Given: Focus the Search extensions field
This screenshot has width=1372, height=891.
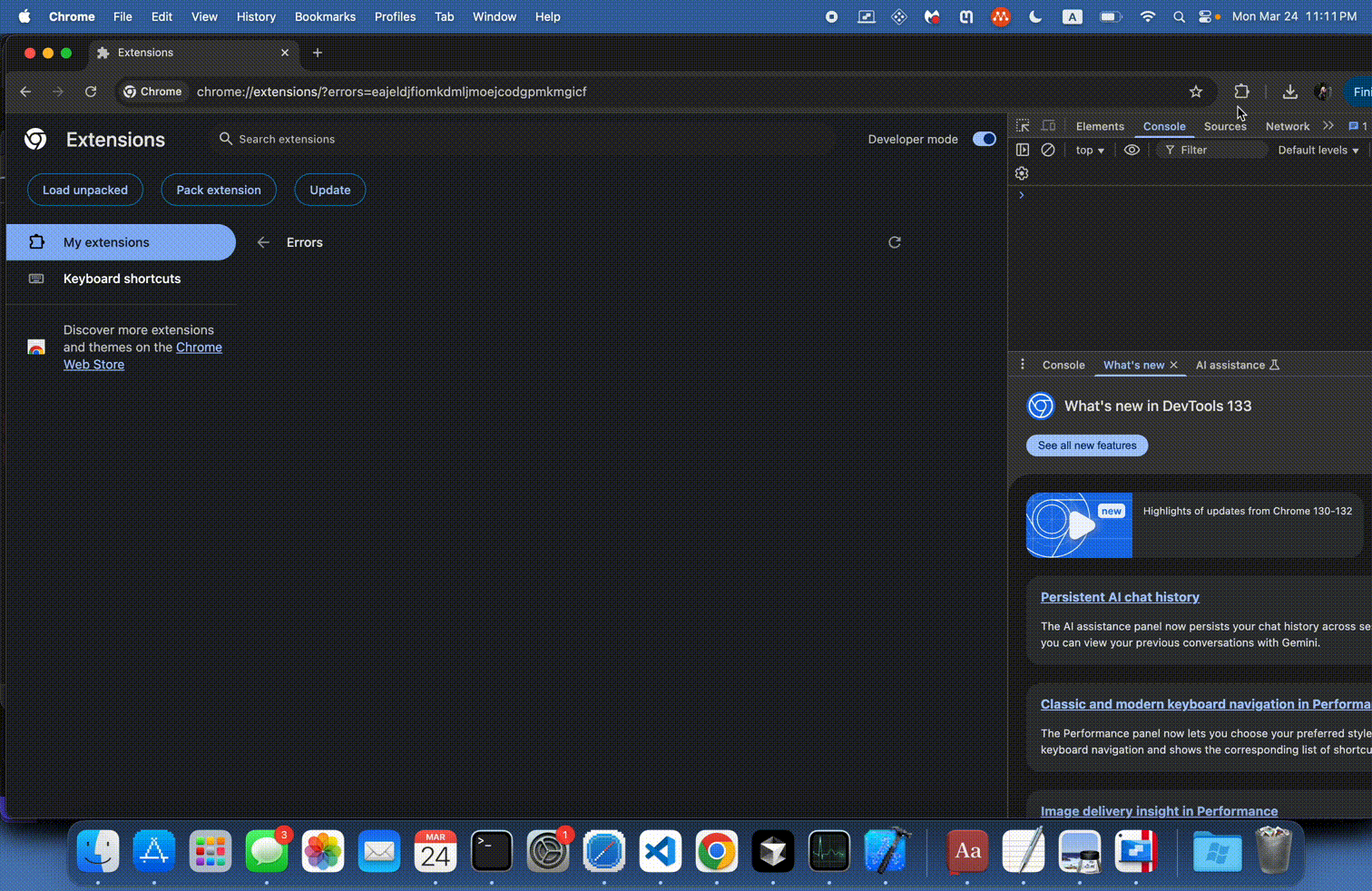Looking at the screenshot, I should (x=522, y=139).
